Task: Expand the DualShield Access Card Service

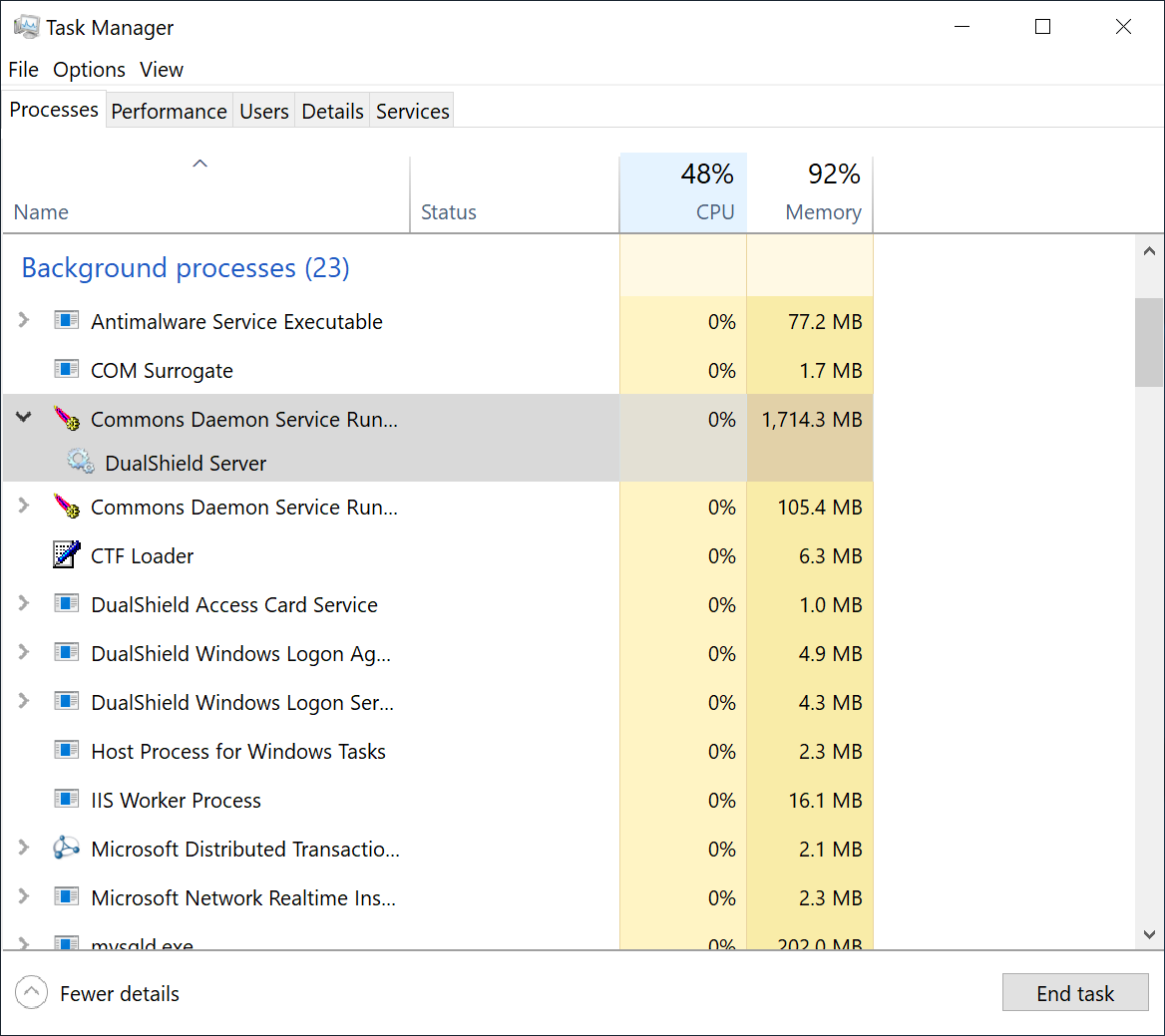Action: tap(24, 603)
